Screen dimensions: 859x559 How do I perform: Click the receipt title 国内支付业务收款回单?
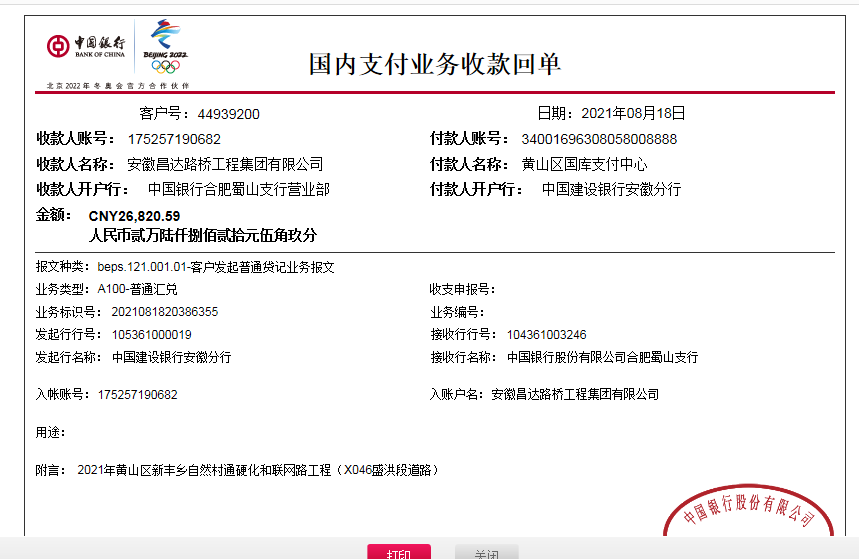click(434, 64)
